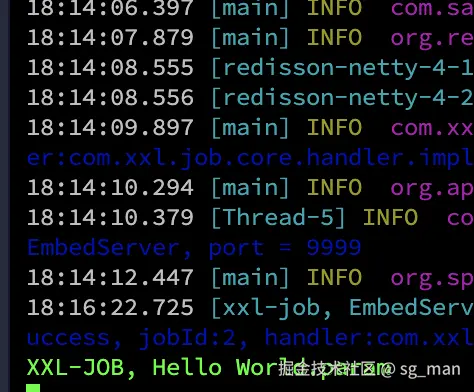Click the green XXL-JOB text

(75, 368)
